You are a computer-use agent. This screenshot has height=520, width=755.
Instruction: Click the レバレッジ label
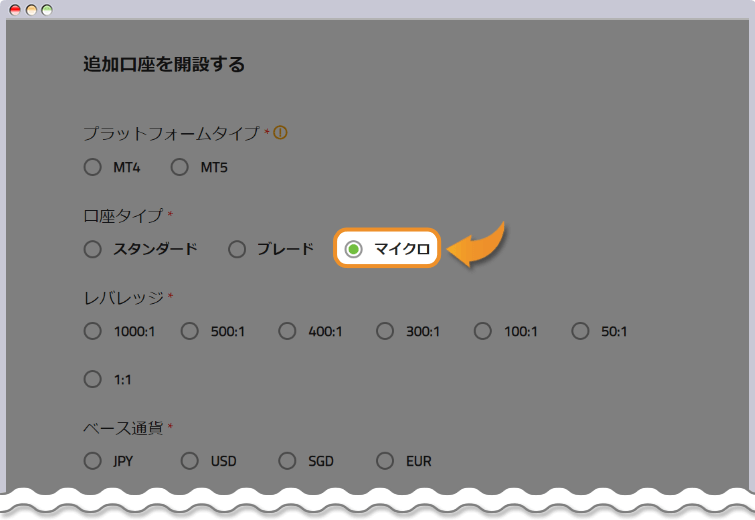124,298
